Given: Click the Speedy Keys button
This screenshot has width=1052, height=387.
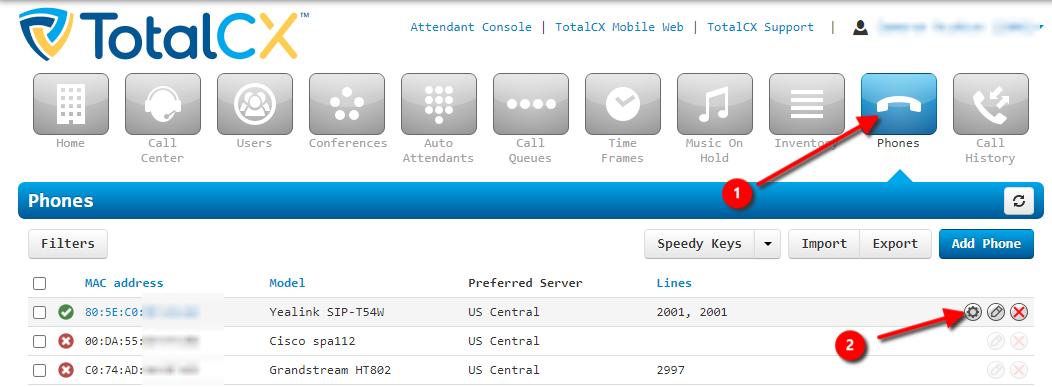Looking at the screenshot, I should (700, 244).
